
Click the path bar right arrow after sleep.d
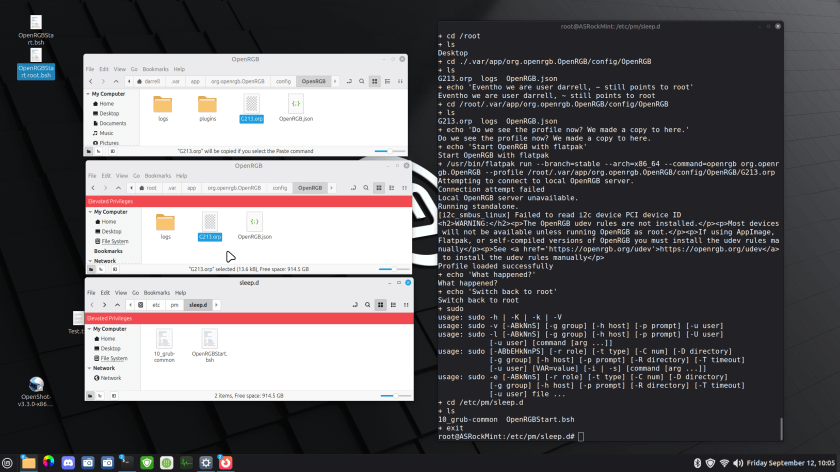click(x=217, y=303)
